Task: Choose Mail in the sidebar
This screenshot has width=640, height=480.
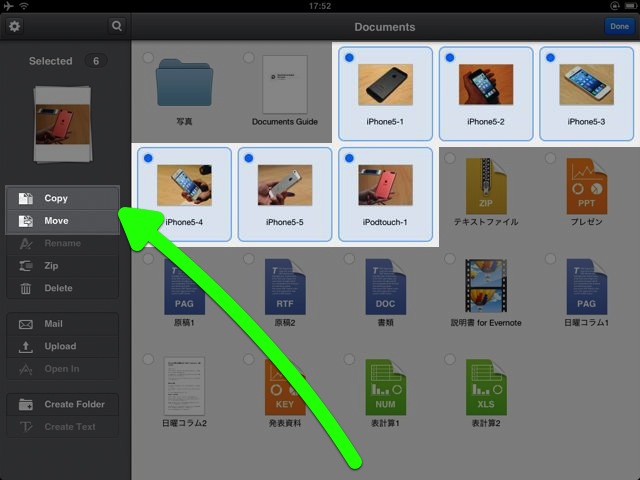Action: pos(62,324)
